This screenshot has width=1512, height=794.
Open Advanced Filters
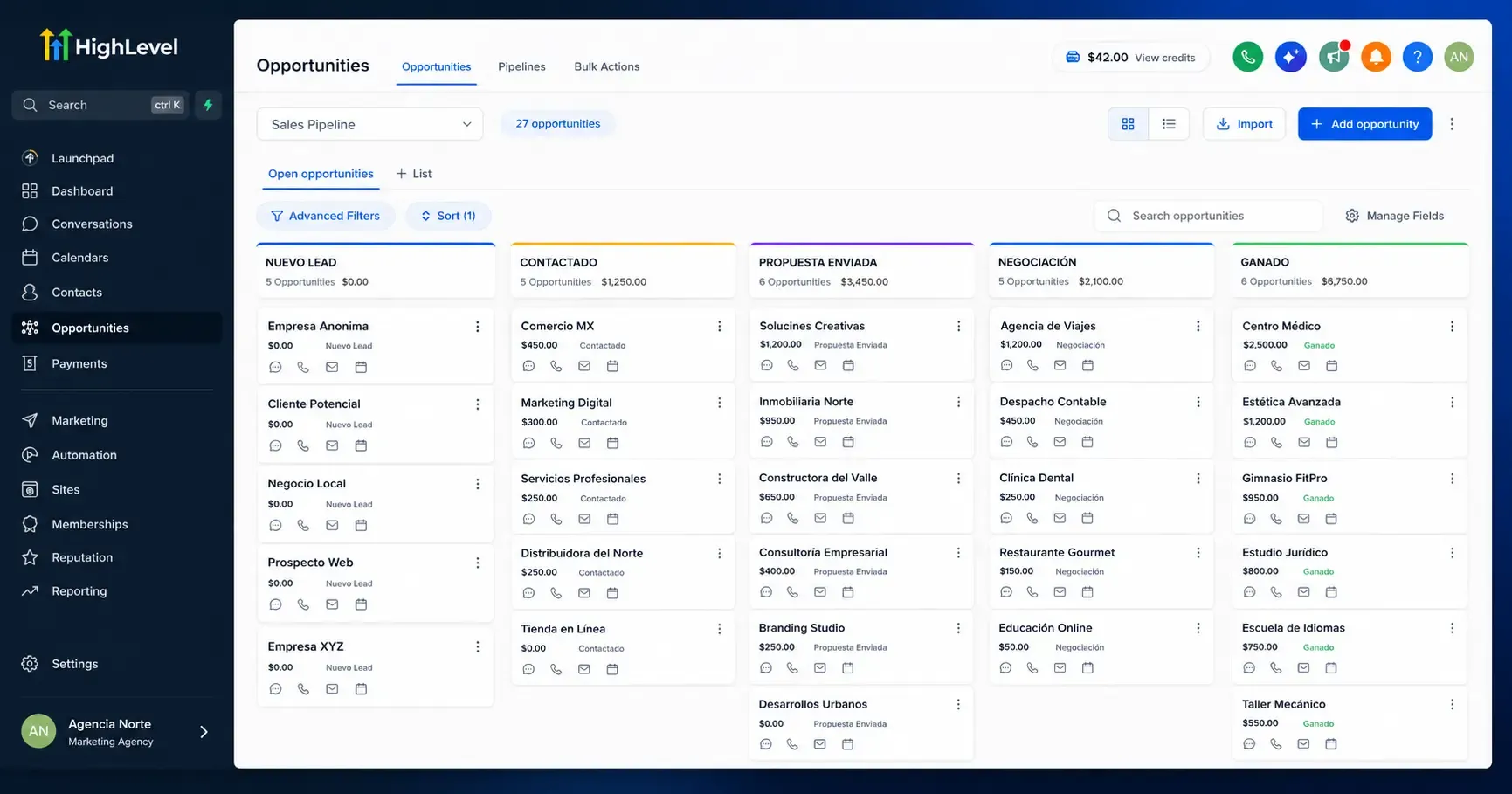pyautogui.click(x=325, y=216)
